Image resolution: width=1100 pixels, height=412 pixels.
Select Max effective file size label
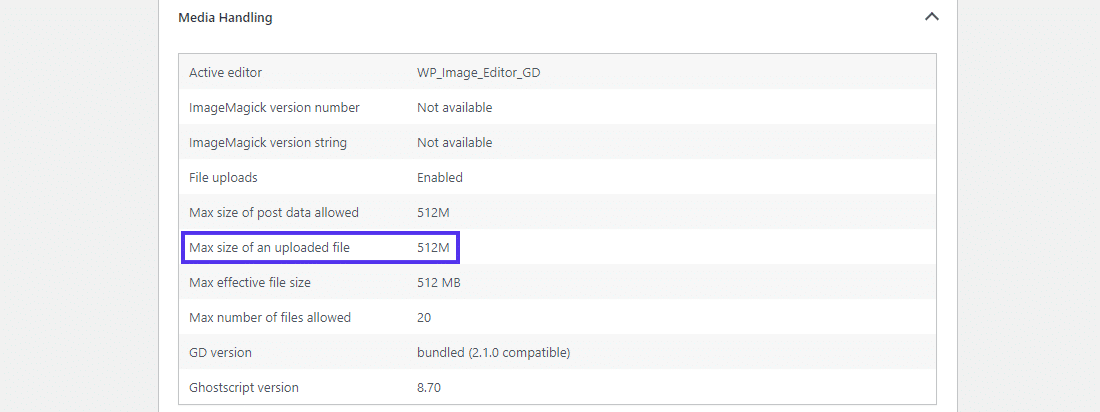250,282
